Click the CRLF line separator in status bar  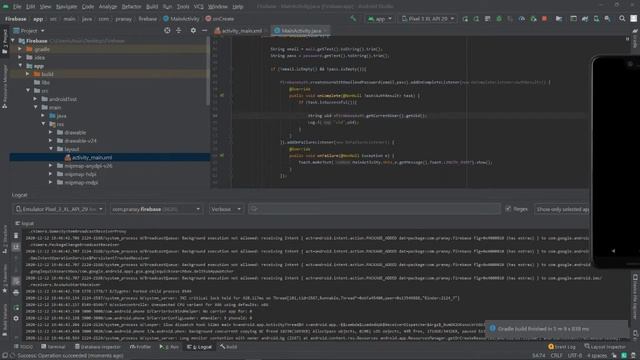(x=556, y=356)
